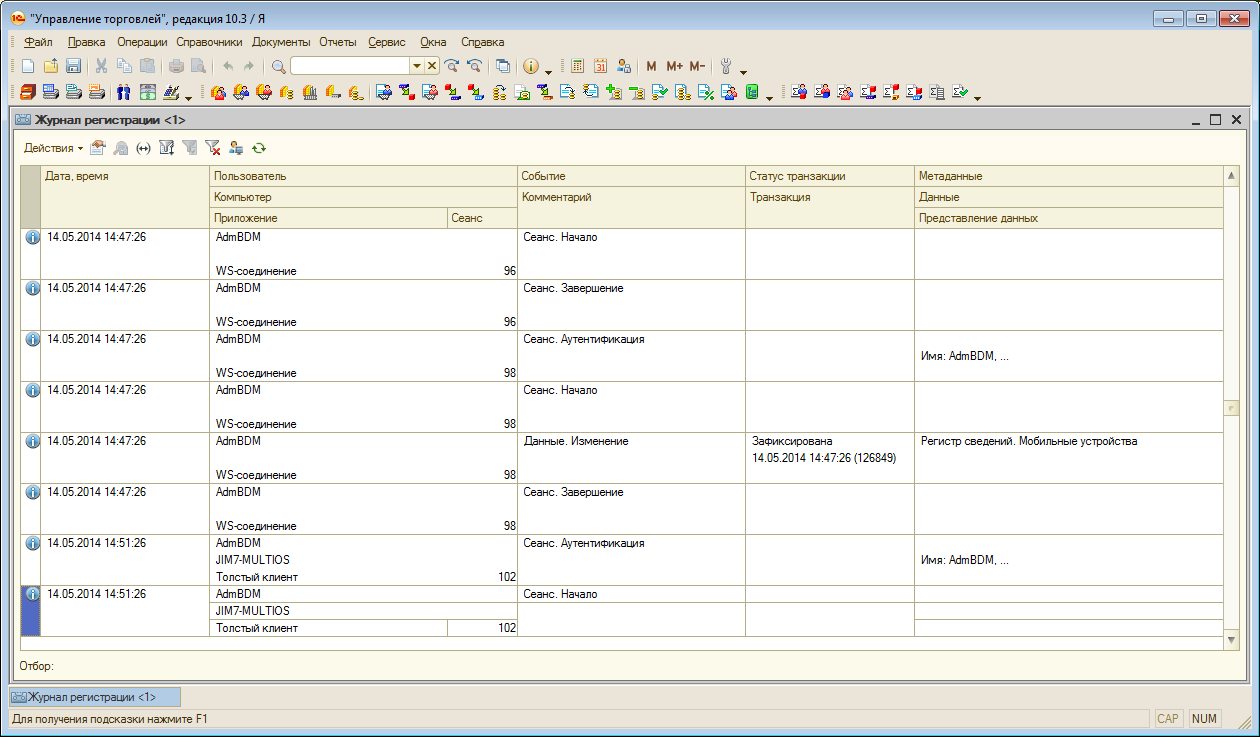Select the Данные. Изменение log entry
This screenshot has height=737, width=1260.
point(576,441)
